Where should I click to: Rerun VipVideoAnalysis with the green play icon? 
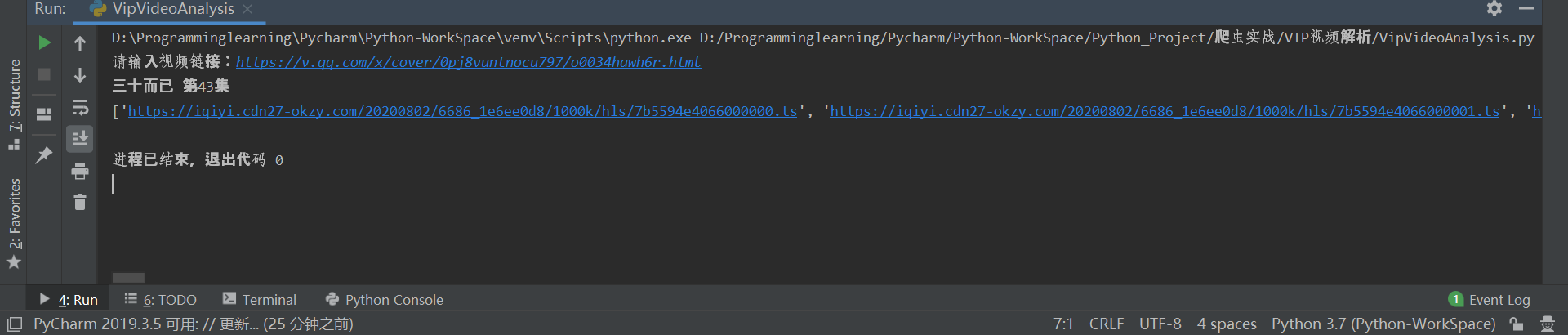point(45,42)
